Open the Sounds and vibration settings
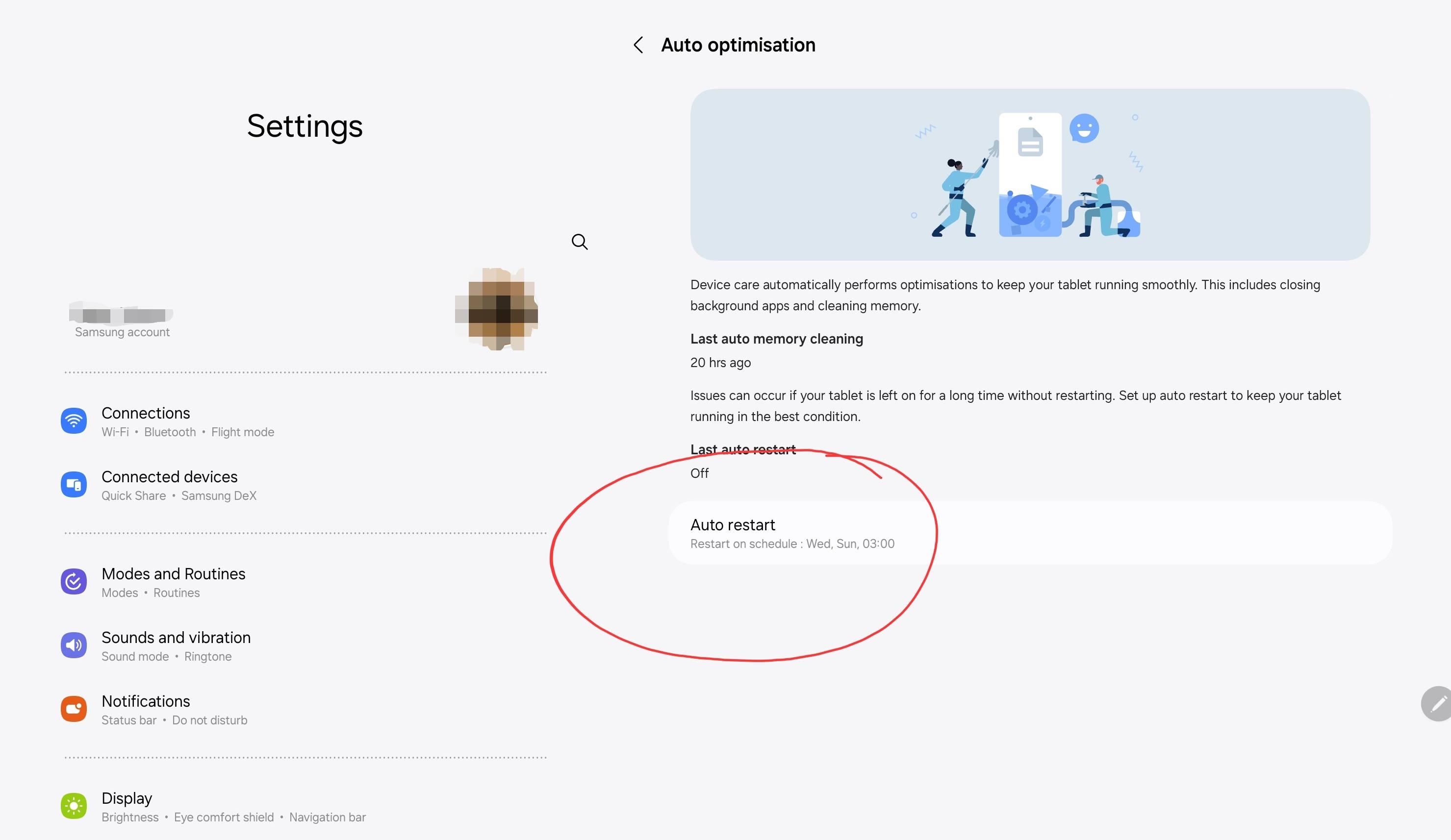1451x840 pixels. click(x=176, y=638)
